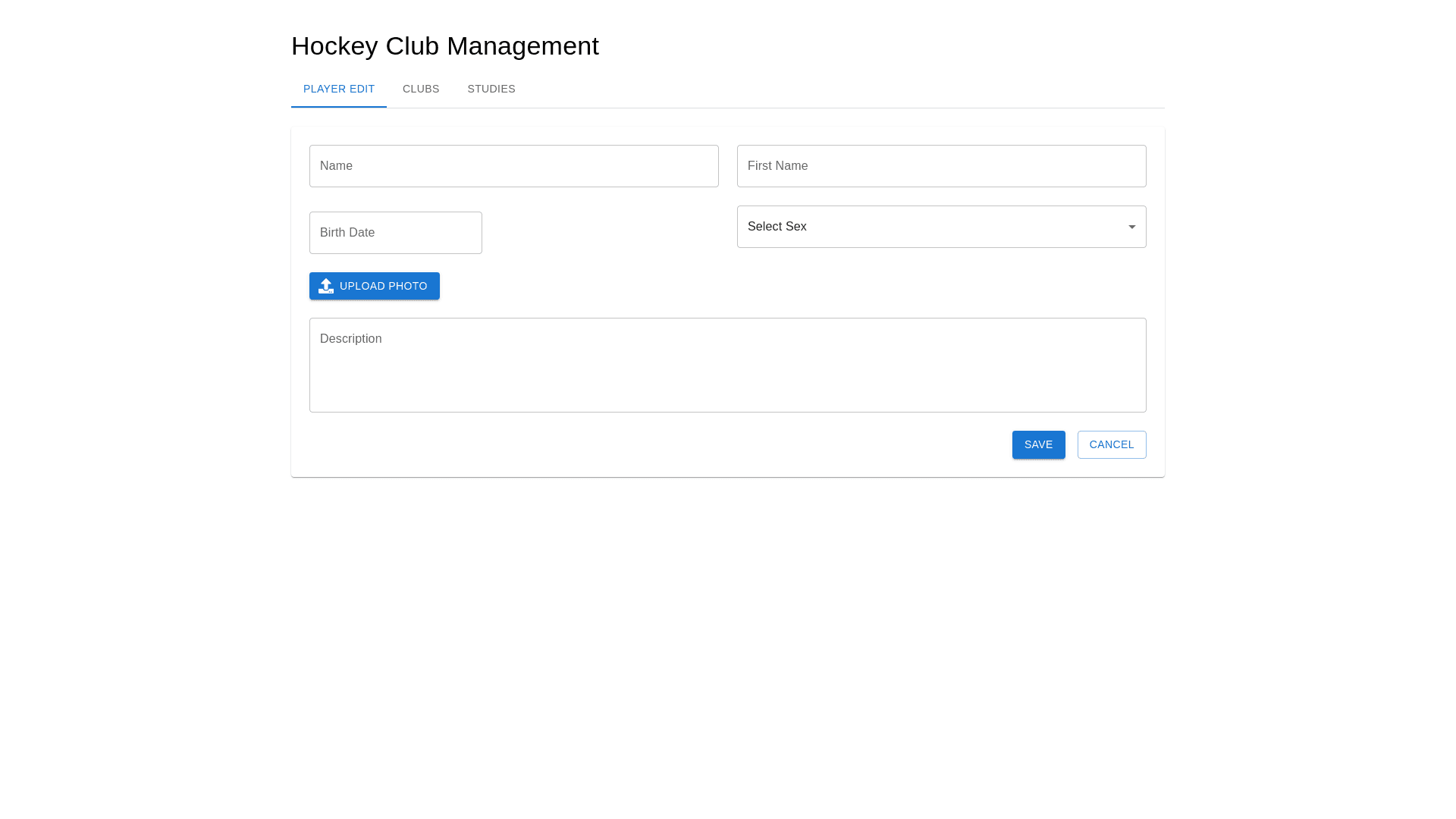
Task: Click the Upload Photo button
Action: tap(375, 286)
